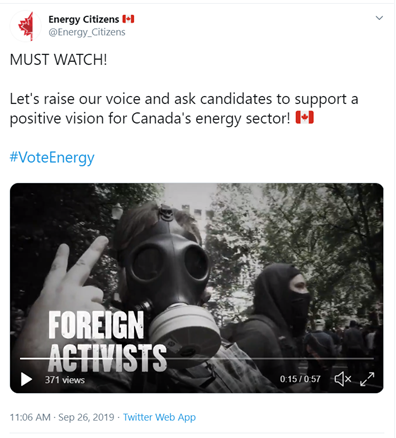Click the 371 views counter
The height and width of the screenshot is (438, 396).
(65, 380)
